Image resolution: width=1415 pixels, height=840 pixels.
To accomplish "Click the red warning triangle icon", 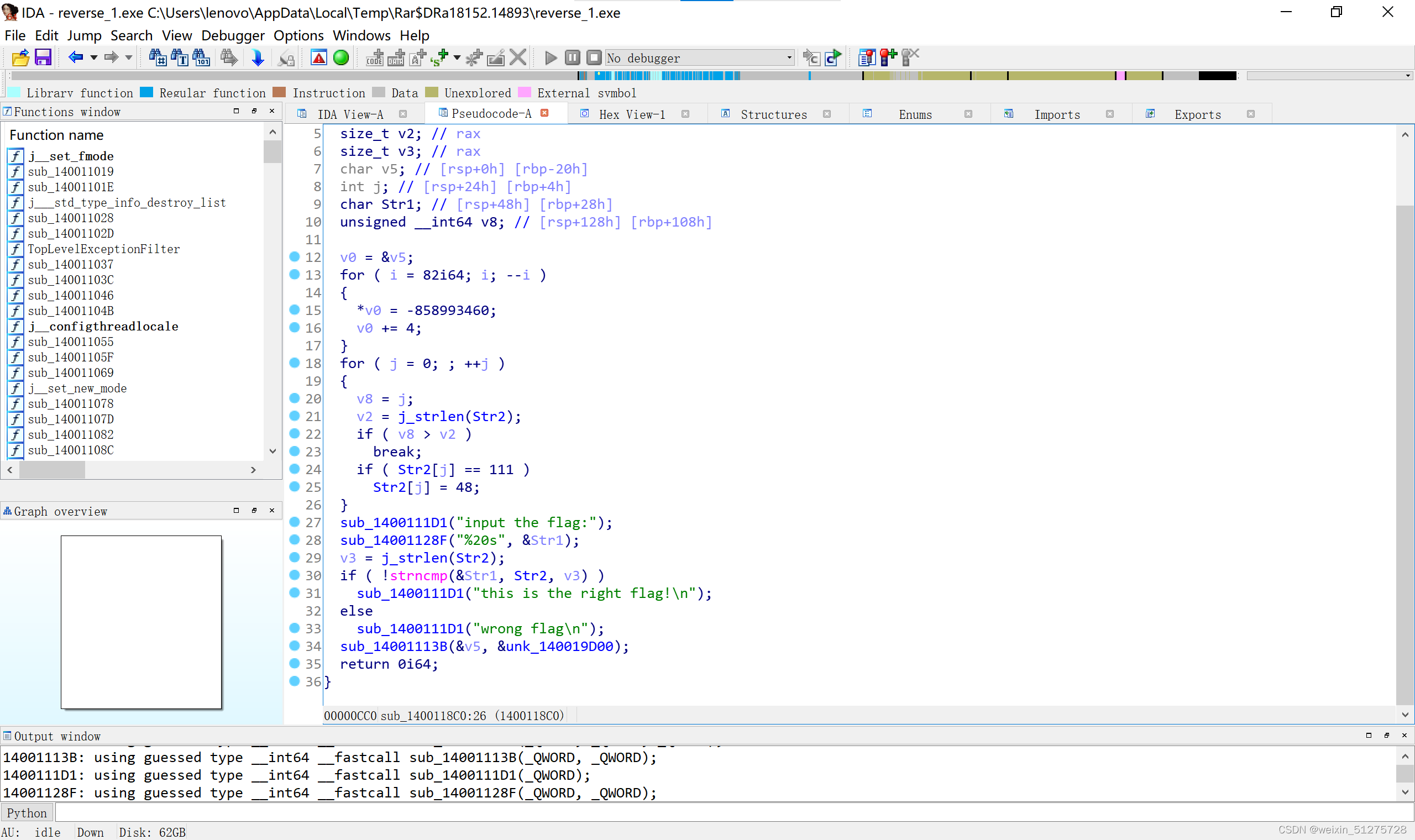I will pyautogui.click(x=319, y=57).
